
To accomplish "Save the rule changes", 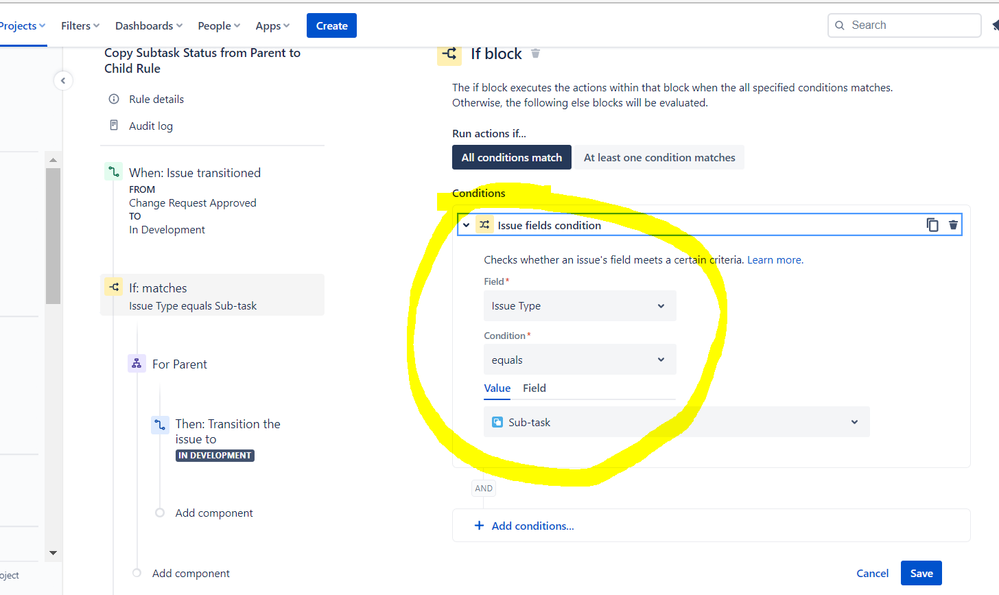I will coord(921,573).
